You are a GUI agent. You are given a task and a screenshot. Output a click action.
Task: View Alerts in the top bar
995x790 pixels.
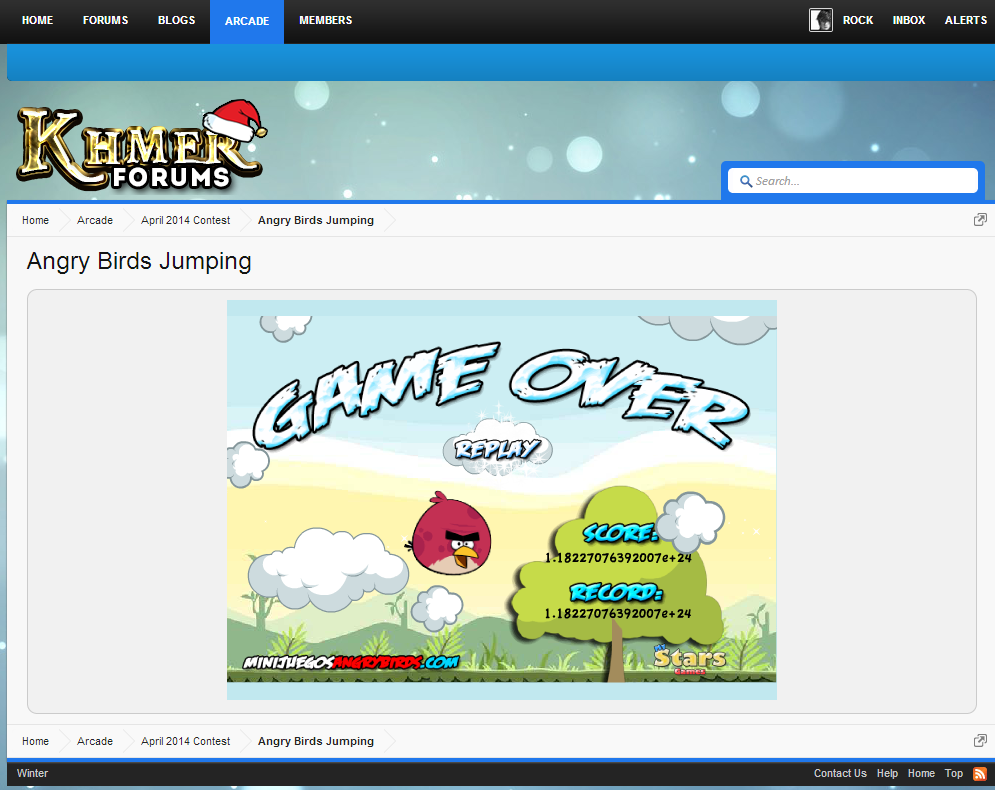(965, 20)
